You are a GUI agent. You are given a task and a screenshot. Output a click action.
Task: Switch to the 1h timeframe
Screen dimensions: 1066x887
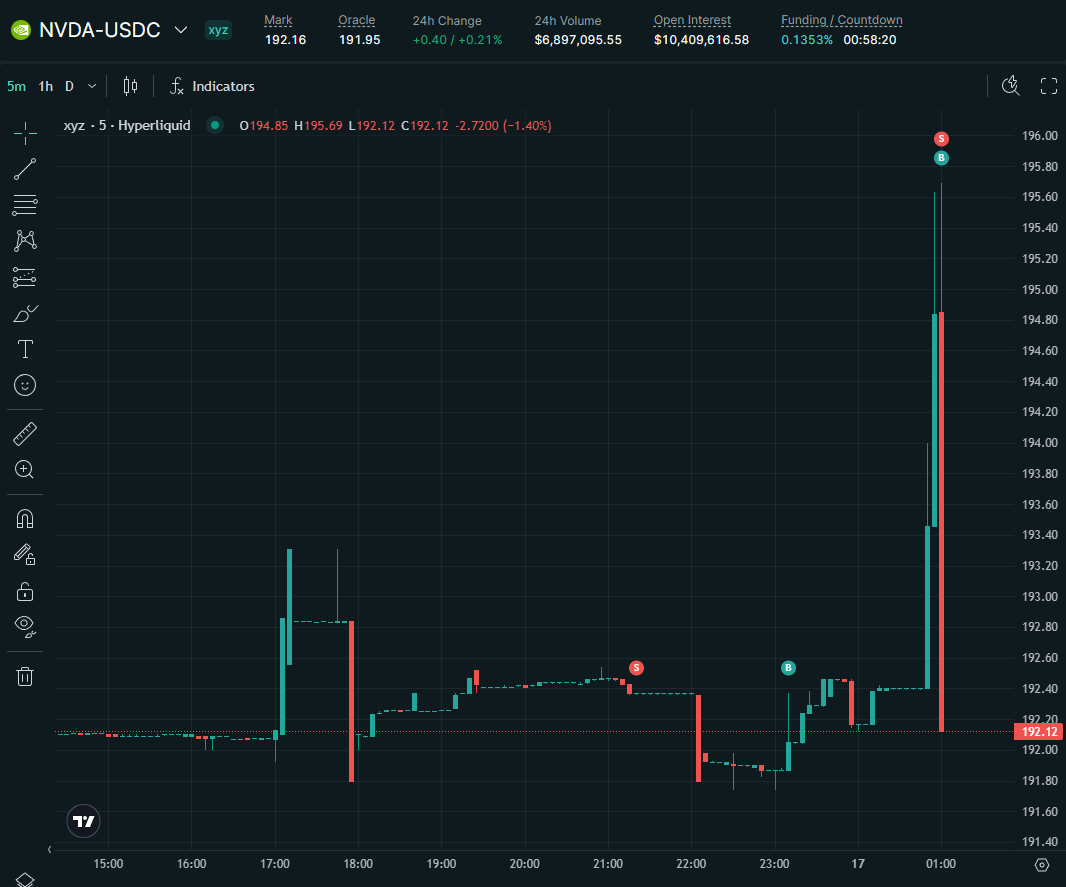pos(46,86)
